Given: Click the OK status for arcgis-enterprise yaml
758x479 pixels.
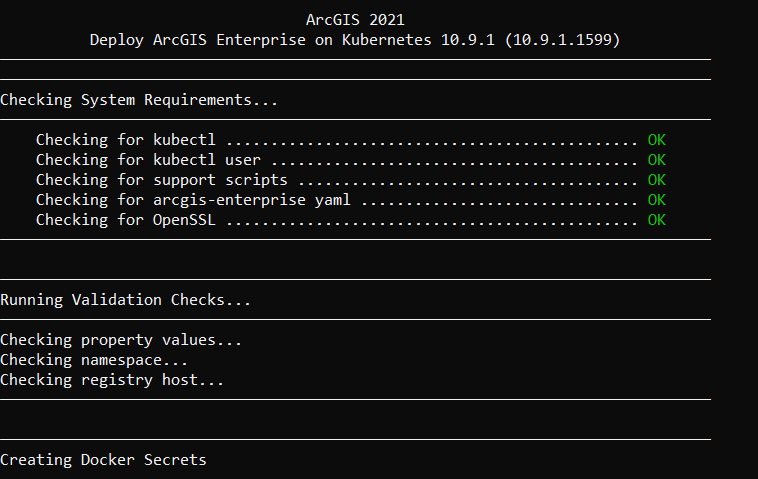Looking at the screenshot, I should coord(656,200).
